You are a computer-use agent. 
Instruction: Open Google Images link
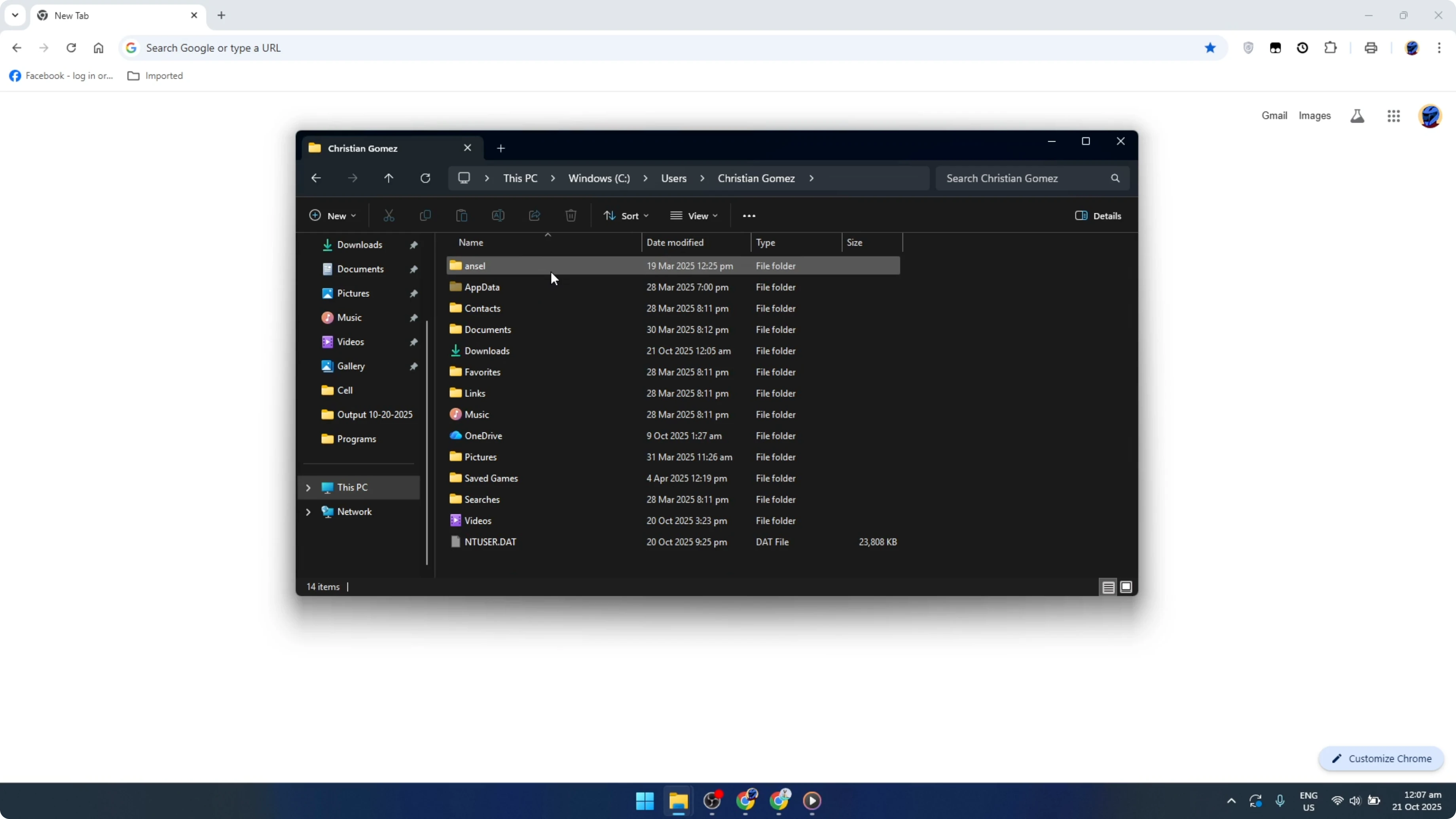1315,116
